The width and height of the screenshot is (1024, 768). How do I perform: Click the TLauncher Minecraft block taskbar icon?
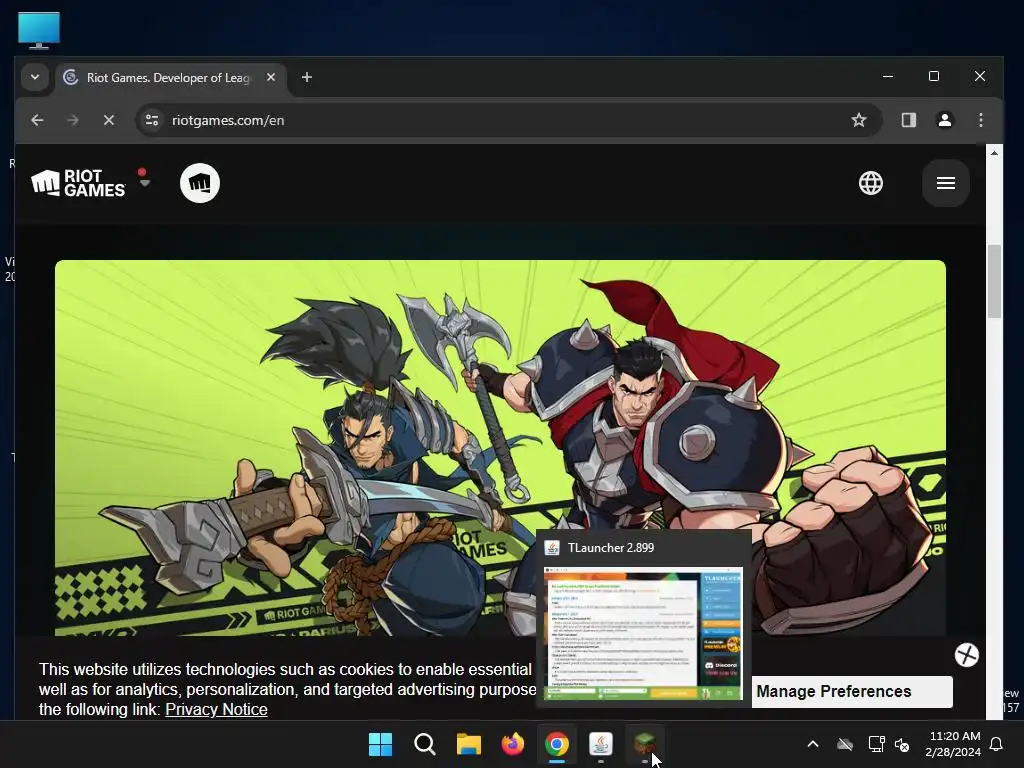[645, 744]
